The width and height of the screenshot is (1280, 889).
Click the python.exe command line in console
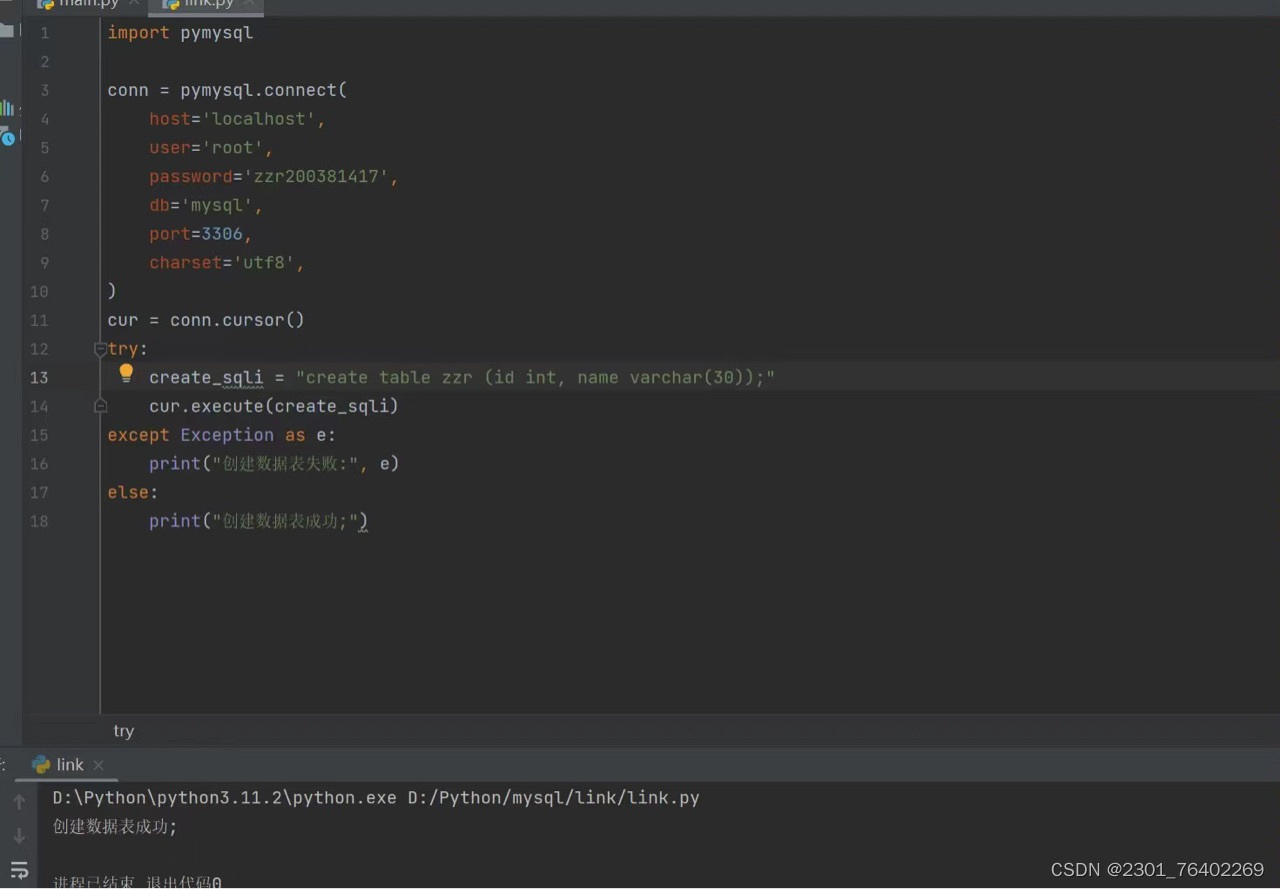(x=376, y=798)
